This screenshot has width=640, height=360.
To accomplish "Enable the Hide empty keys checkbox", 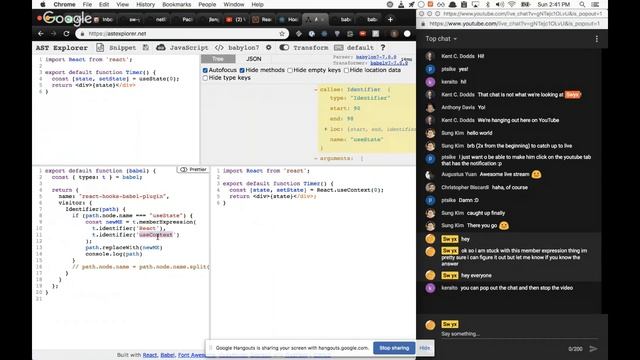I will pyautogui.click(x=290, y=70).
